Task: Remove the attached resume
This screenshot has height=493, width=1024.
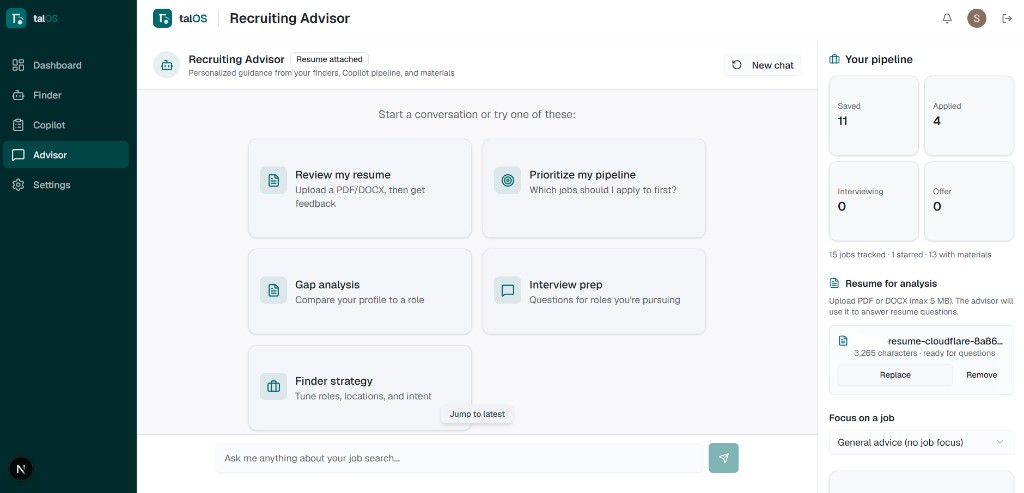Action: point(982,375)
